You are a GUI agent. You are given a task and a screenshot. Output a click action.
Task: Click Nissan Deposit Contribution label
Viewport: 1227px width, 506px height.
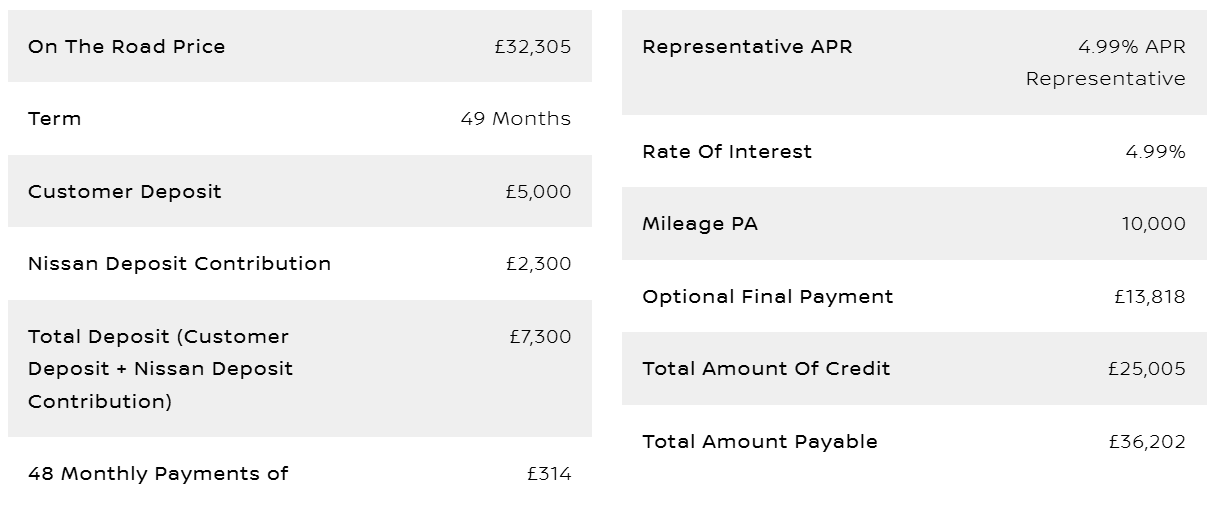(180, 263)
